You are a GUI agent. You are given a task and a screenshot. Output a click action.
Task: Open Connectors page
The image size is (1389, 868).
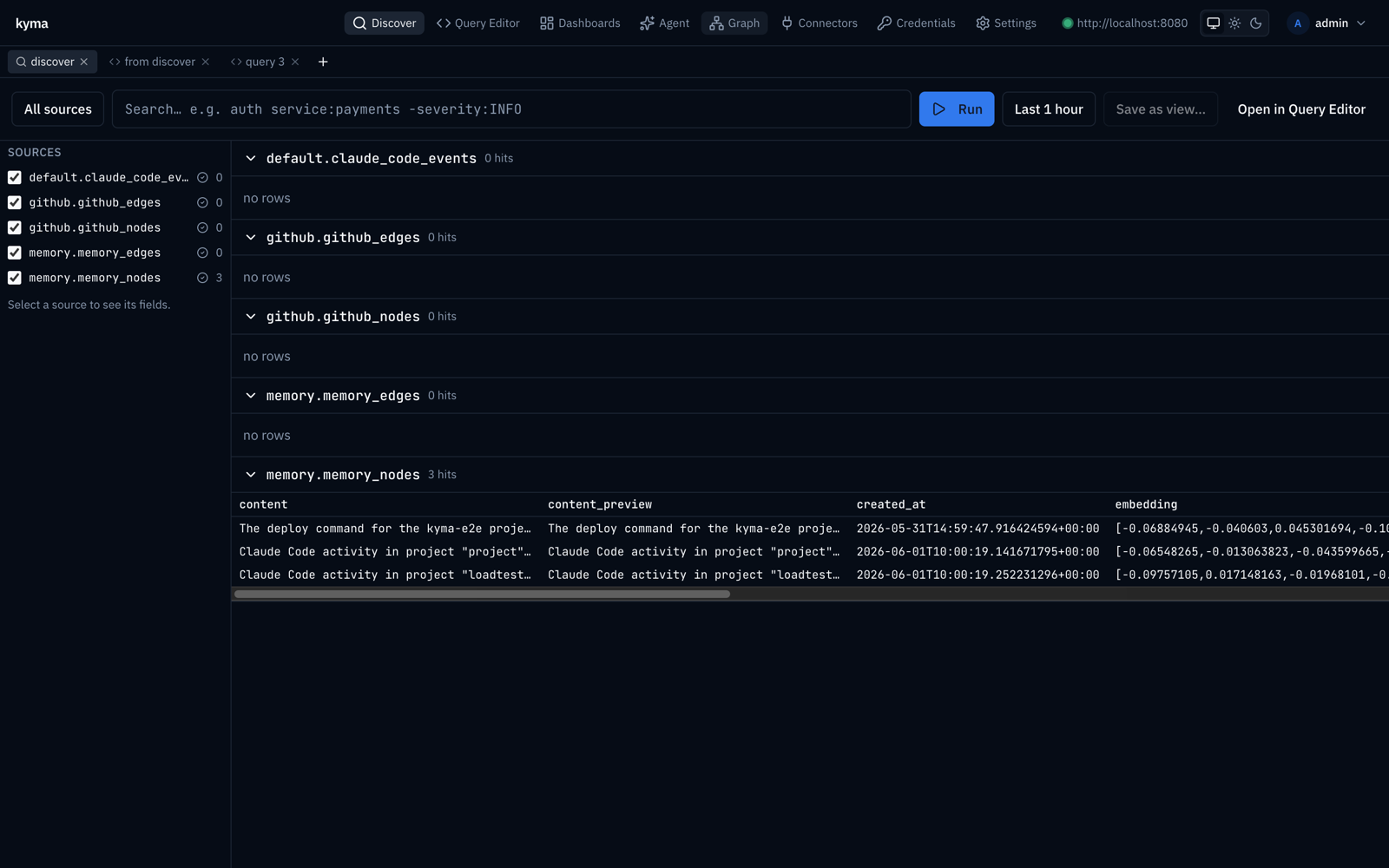[819, 23]
